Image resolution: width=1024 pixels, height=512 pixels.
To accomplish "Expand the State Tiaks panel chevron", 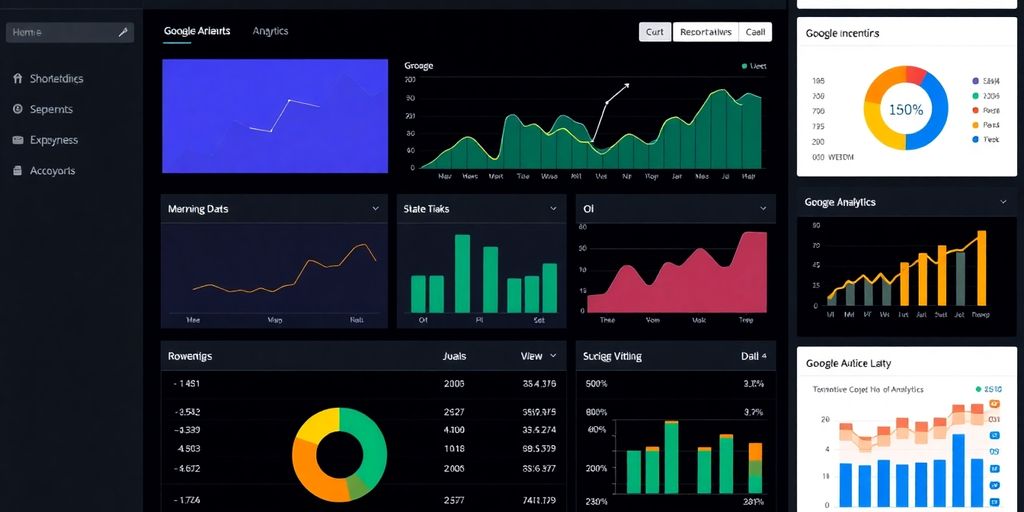I will click(553, 208).
